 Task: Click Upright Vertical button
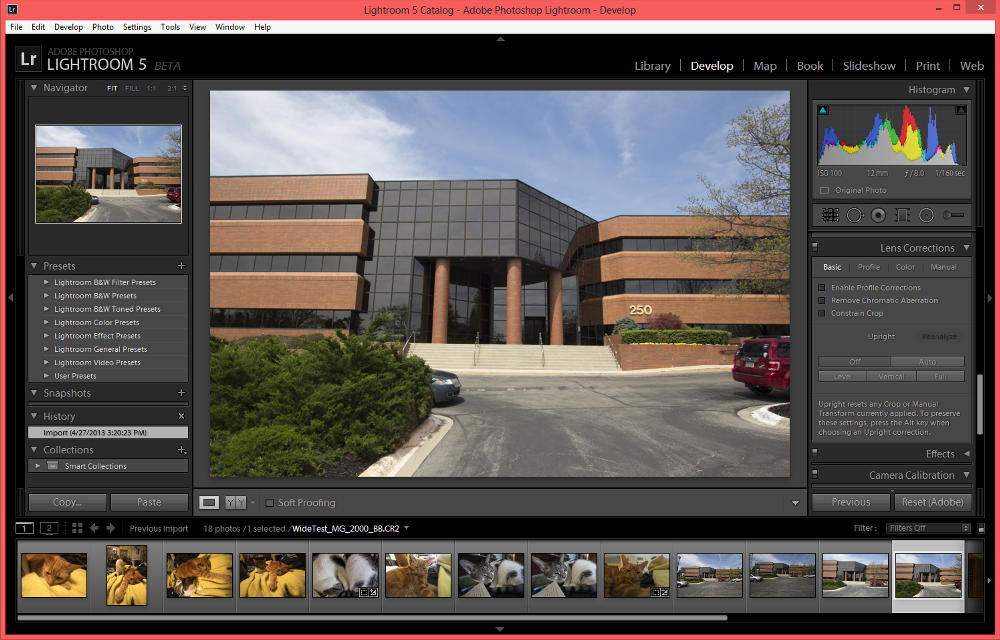point(892,376)
